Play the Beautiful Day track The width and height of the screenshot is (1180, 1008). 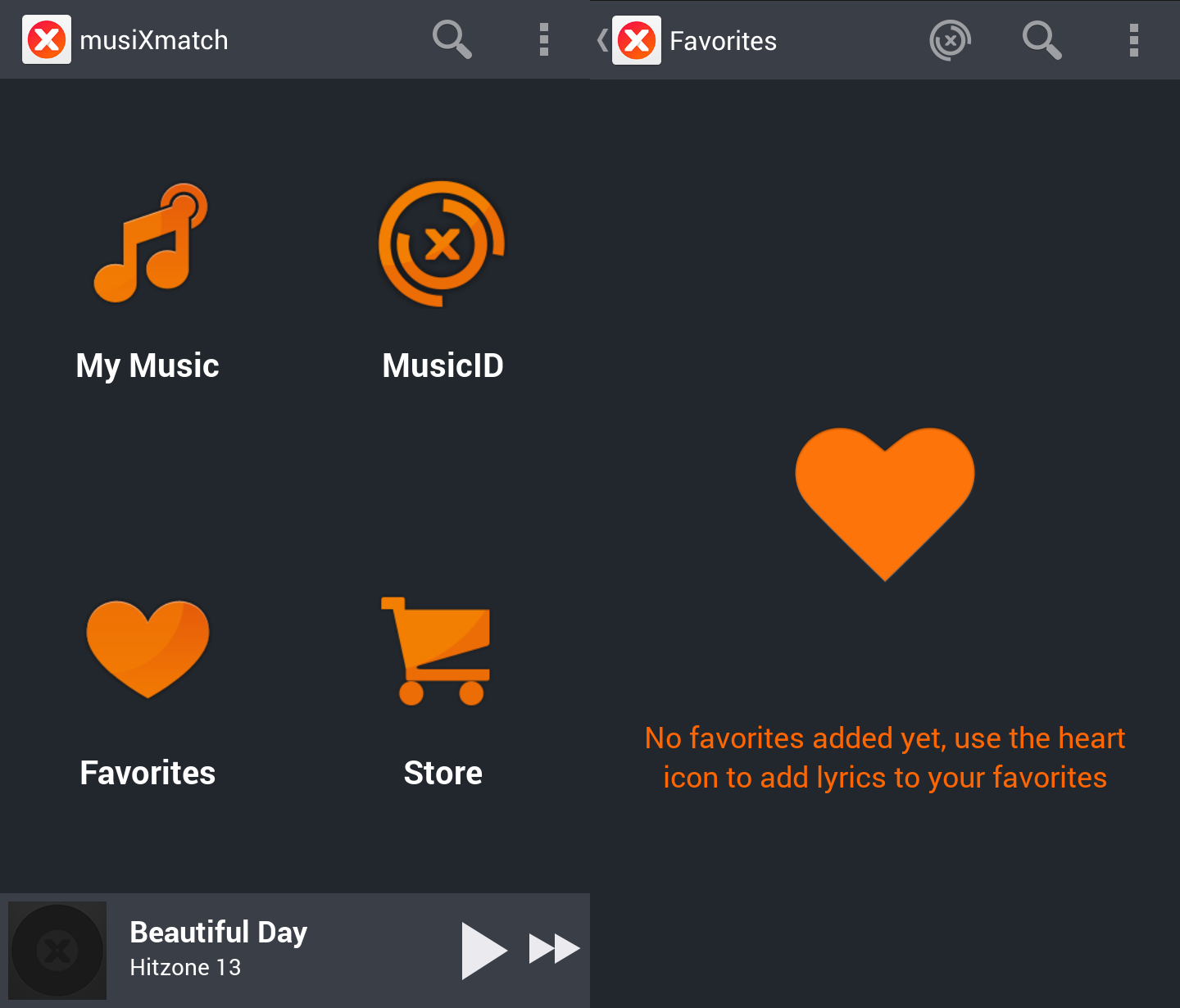tap(484, 951)
